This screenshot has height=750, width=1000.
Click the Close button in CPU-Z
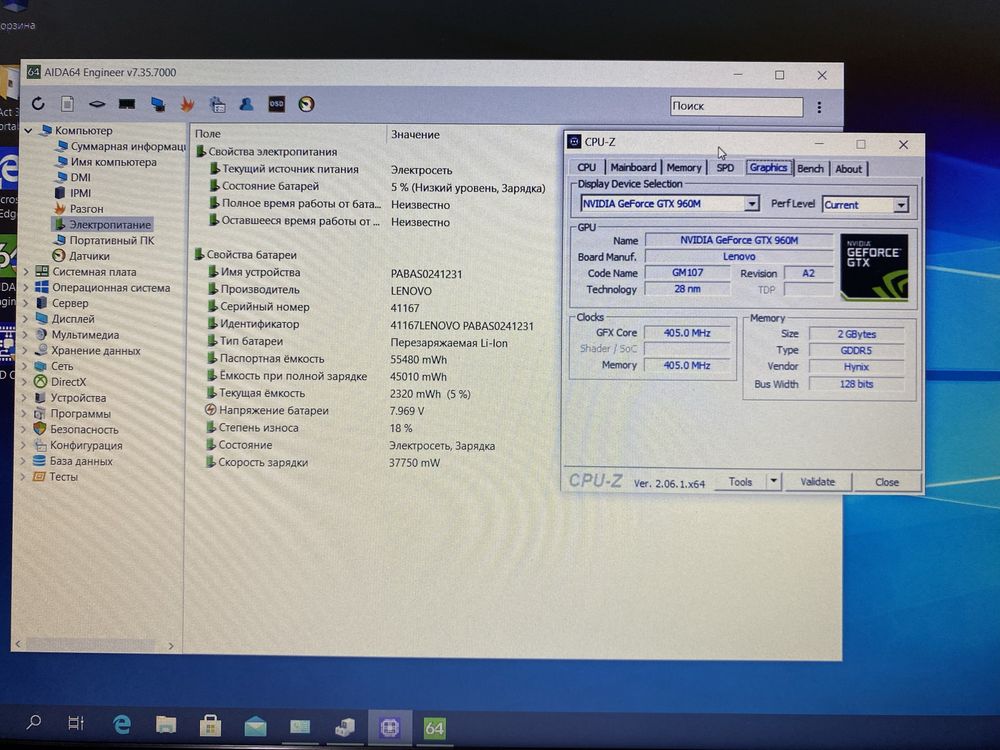click(886, 482)
